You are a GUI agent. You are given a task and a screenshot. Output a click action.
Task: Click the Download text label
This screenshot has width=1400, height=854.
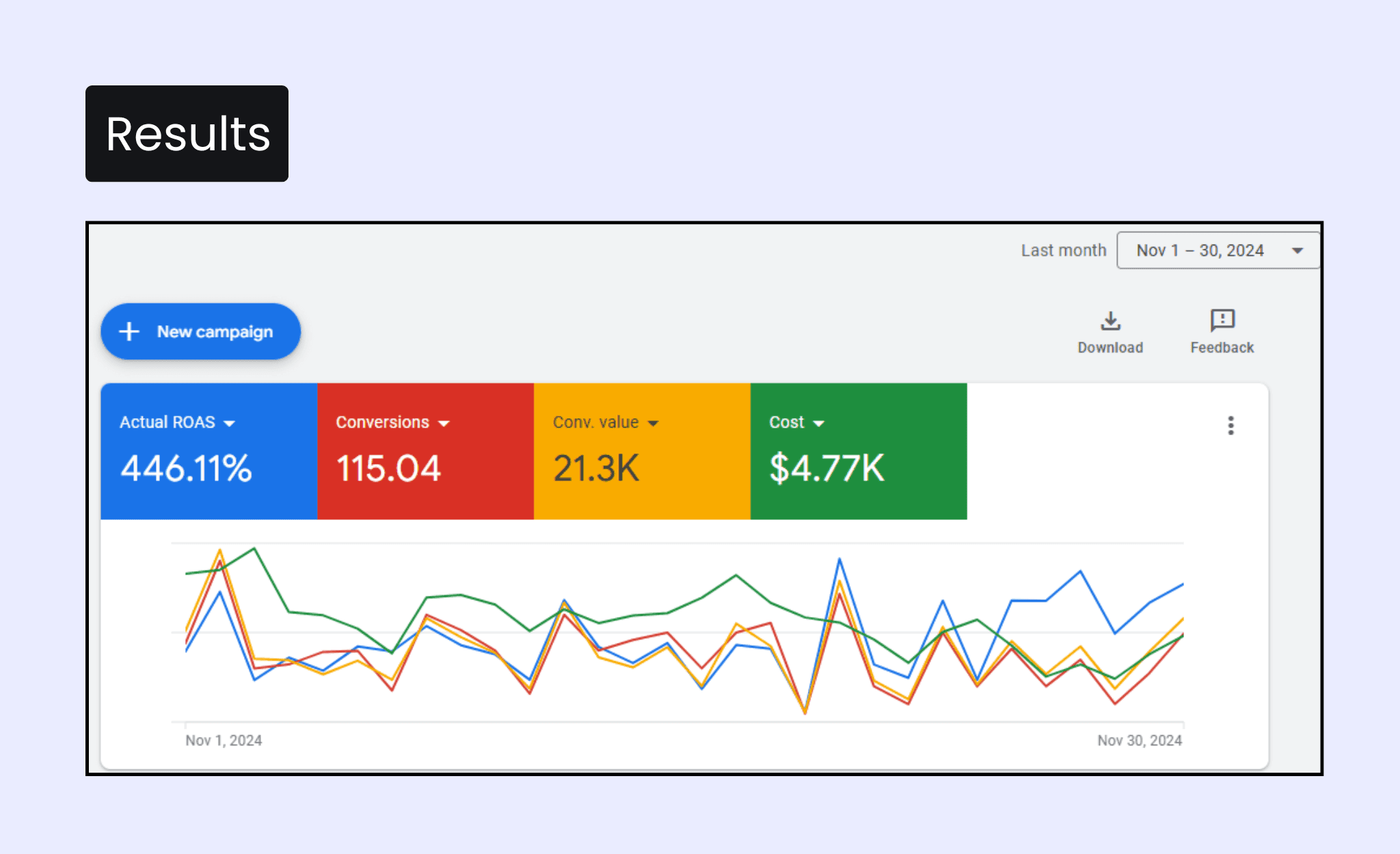click(1110, 348)
